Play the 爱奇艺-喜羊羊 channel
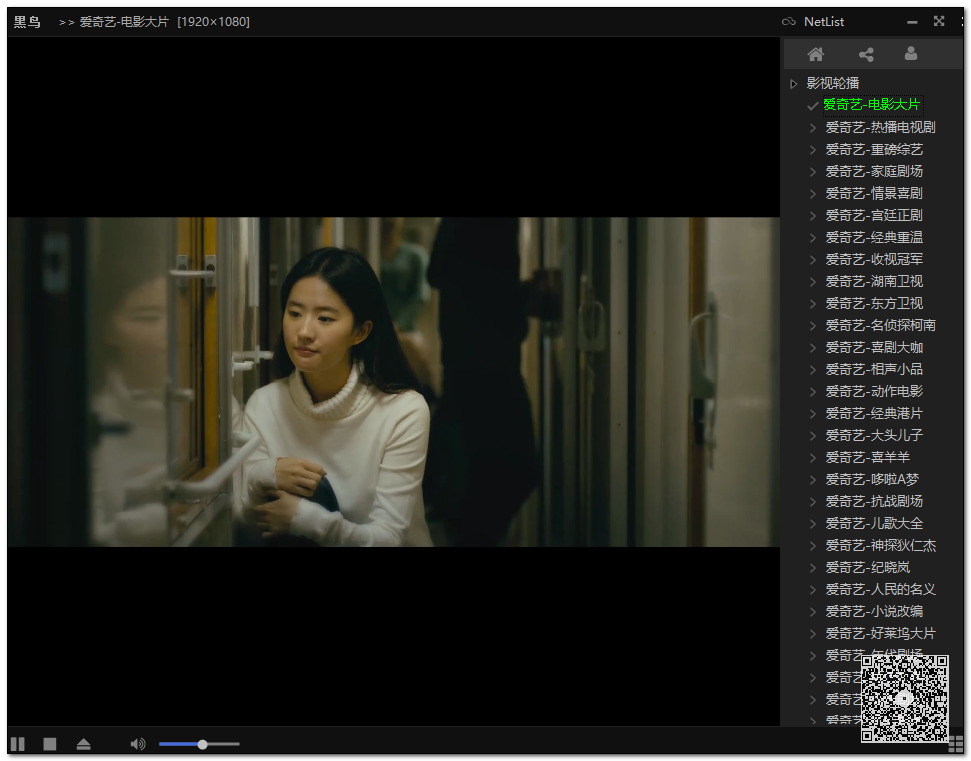The height and width of the screenshot is (761, 971). click(x=868, y=458)
